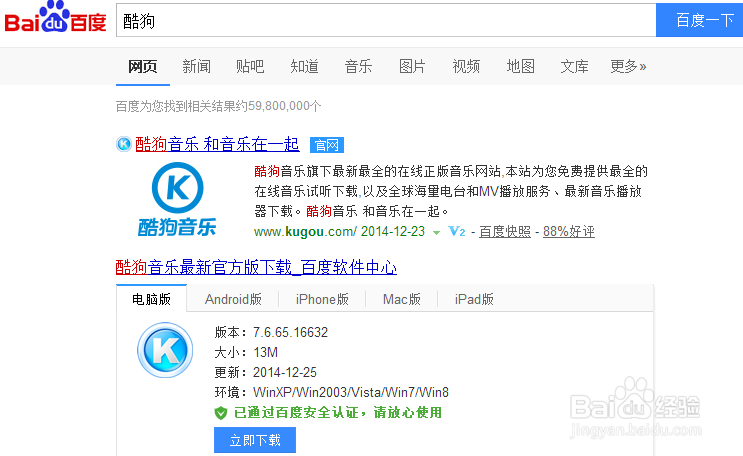
Task: Click the Kugou K app icon in software card
Action: (x=165, y=350)
